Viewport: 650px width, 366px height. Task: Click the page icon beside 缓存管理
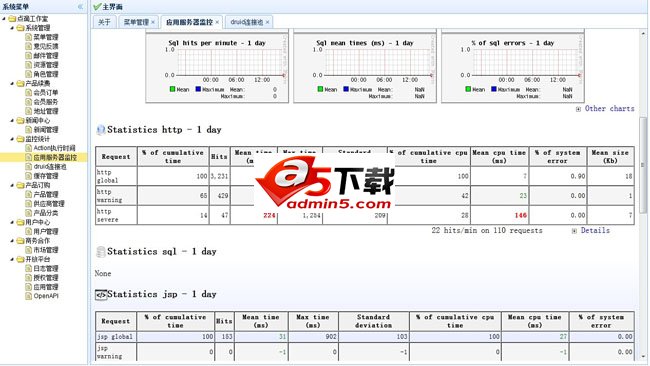click(29, 176)
